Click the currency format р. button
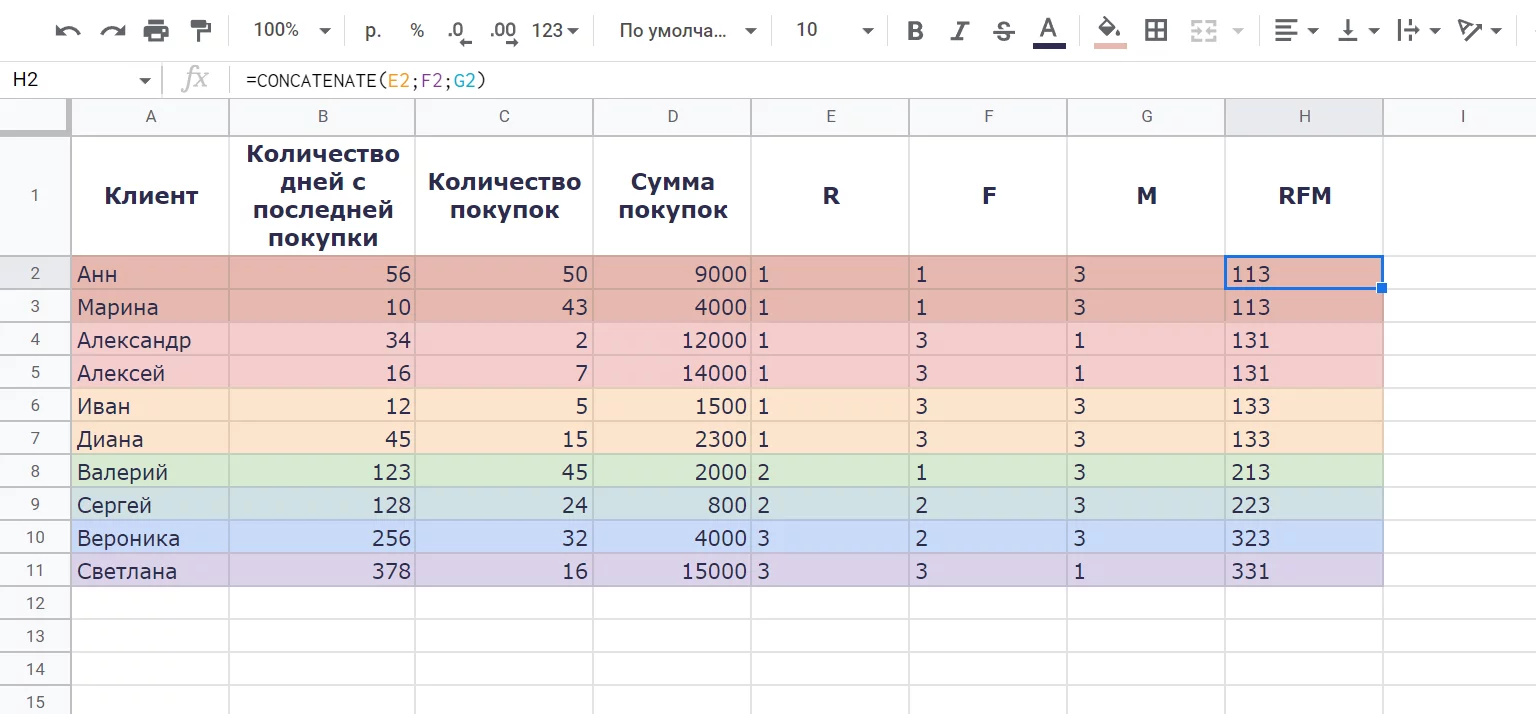This screenshot has width=1536, height=714. point(373,31)
